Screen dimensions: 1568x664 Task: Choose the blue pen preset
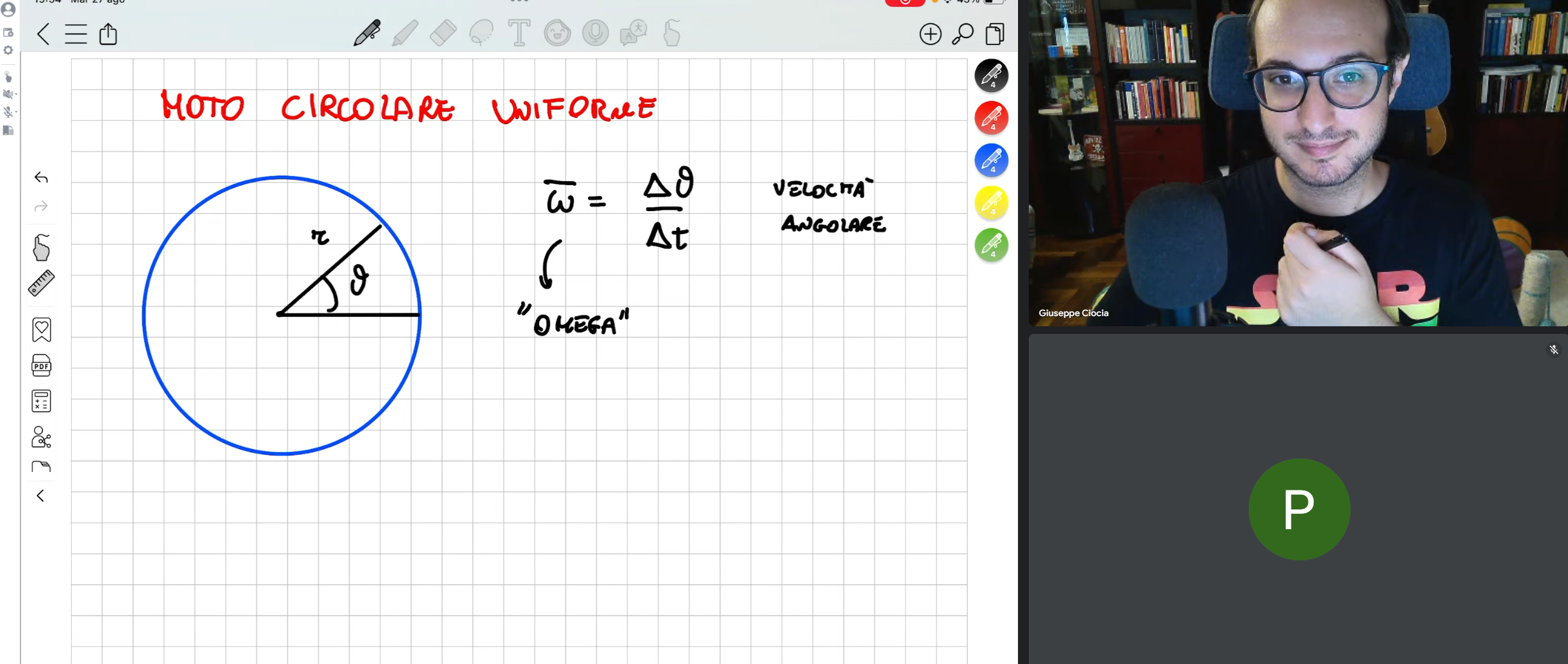click(x=991, y=160)
